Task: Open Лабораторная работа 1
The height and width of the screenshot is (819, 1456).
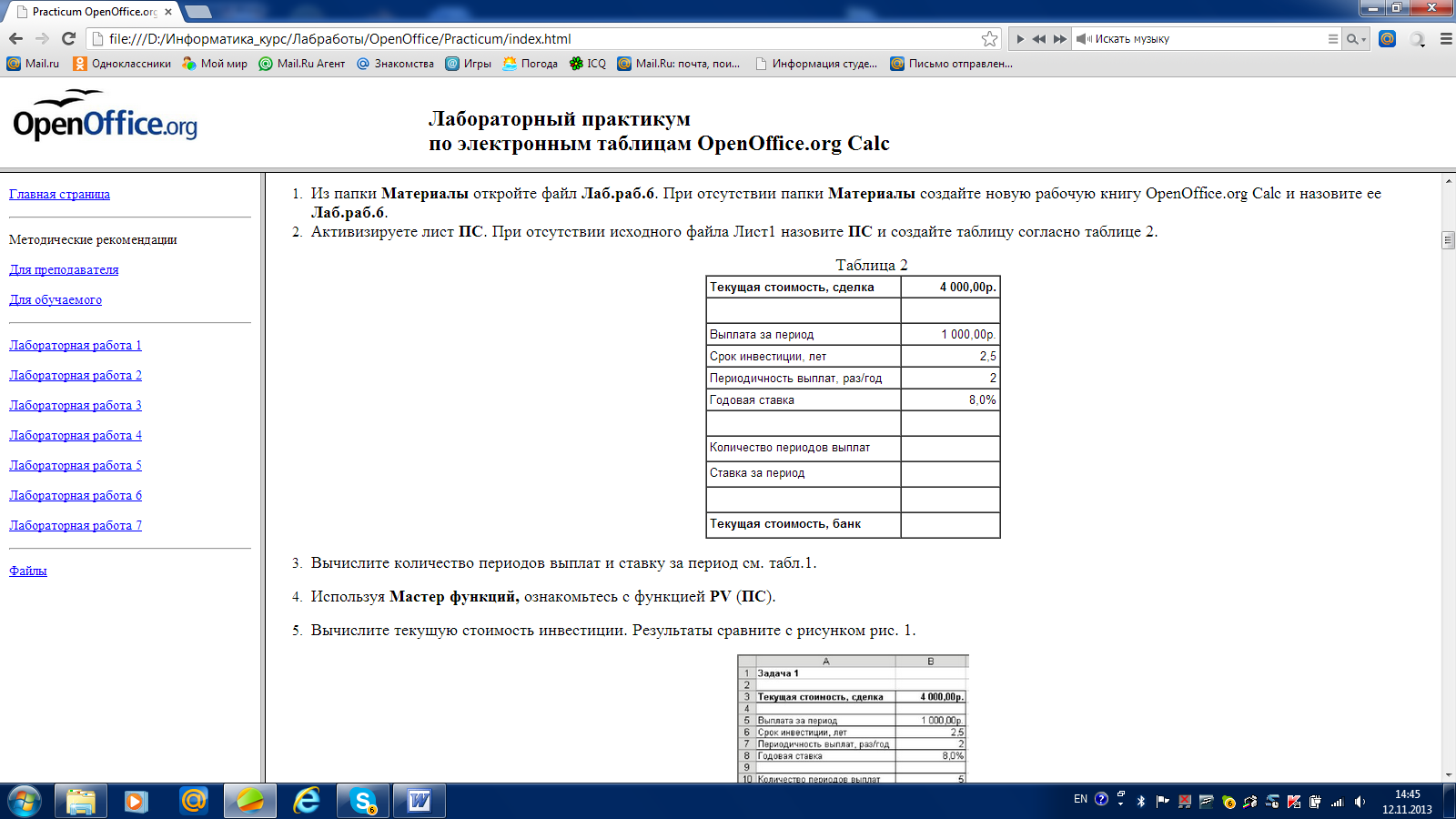Action: click(76, 345)
